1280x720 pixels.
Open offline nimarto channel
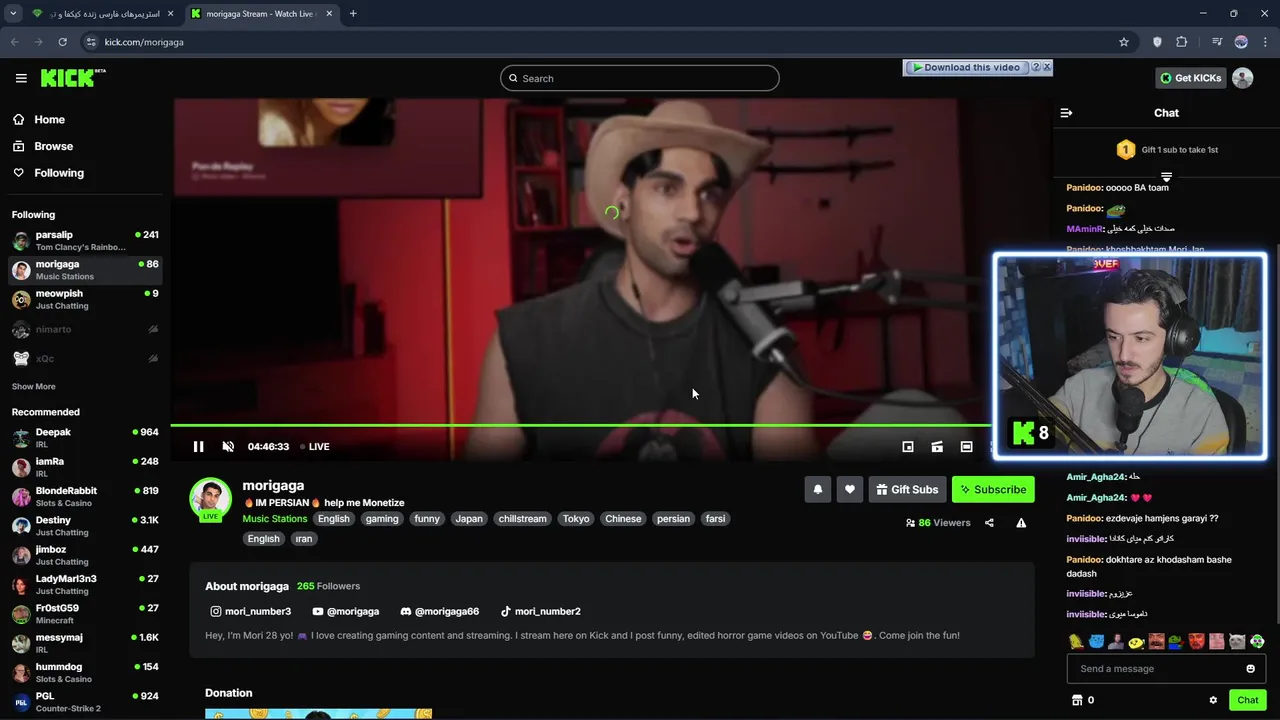click(x=85, y=329)
